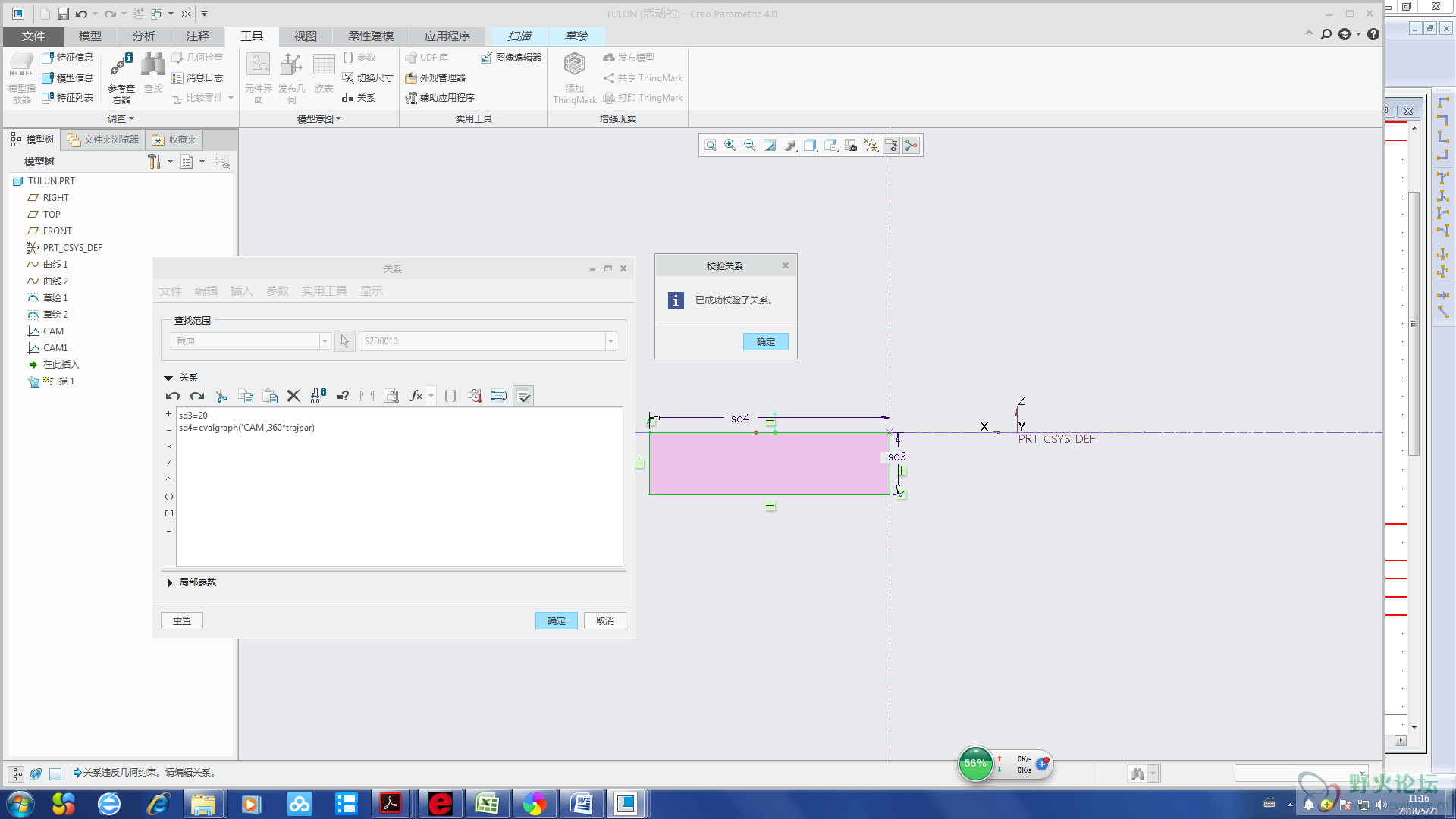This screenshot has height=819, width=1456.
Task: Select the FRONT datum plane in tree
Action: [50, 231]
